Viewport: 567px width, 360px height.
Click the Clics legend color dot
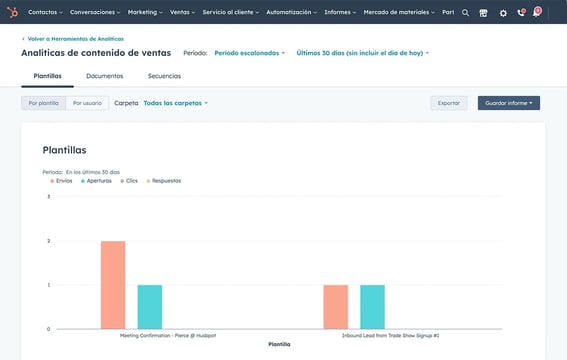[x=122, y=181]
